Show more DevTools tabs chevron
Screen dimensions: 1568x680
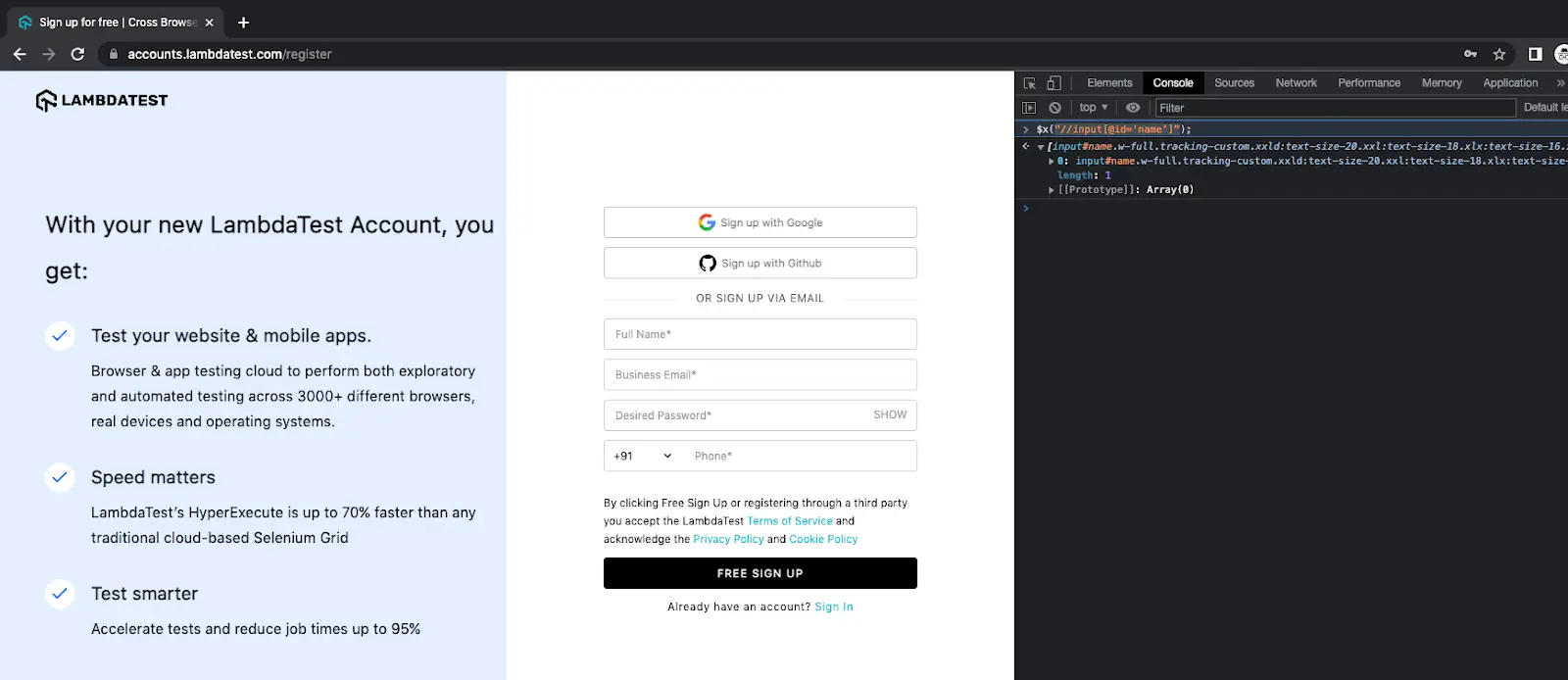[1560, 83]
